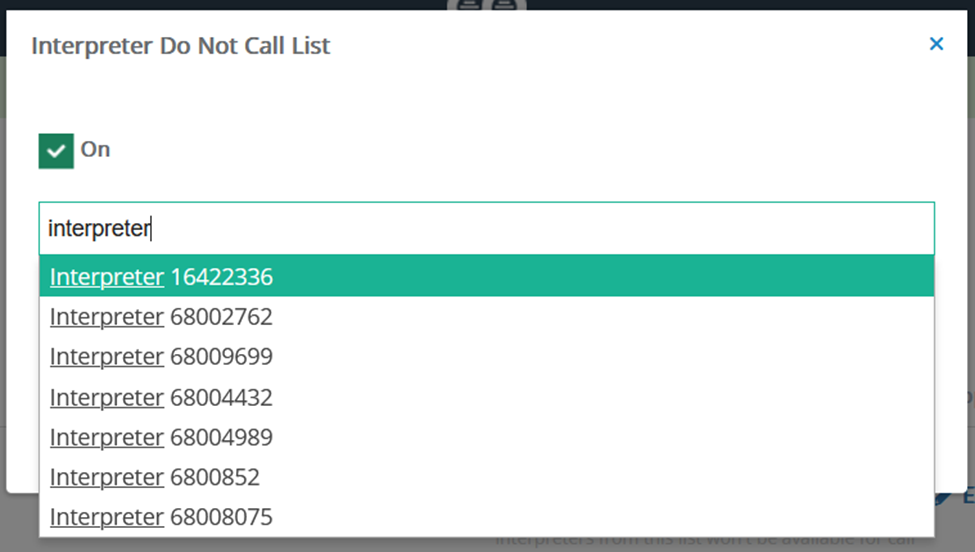Click the underlined Interpreter word in 68004432 row
The width and height of the screenshot is (975, 552).
[107, 397]
